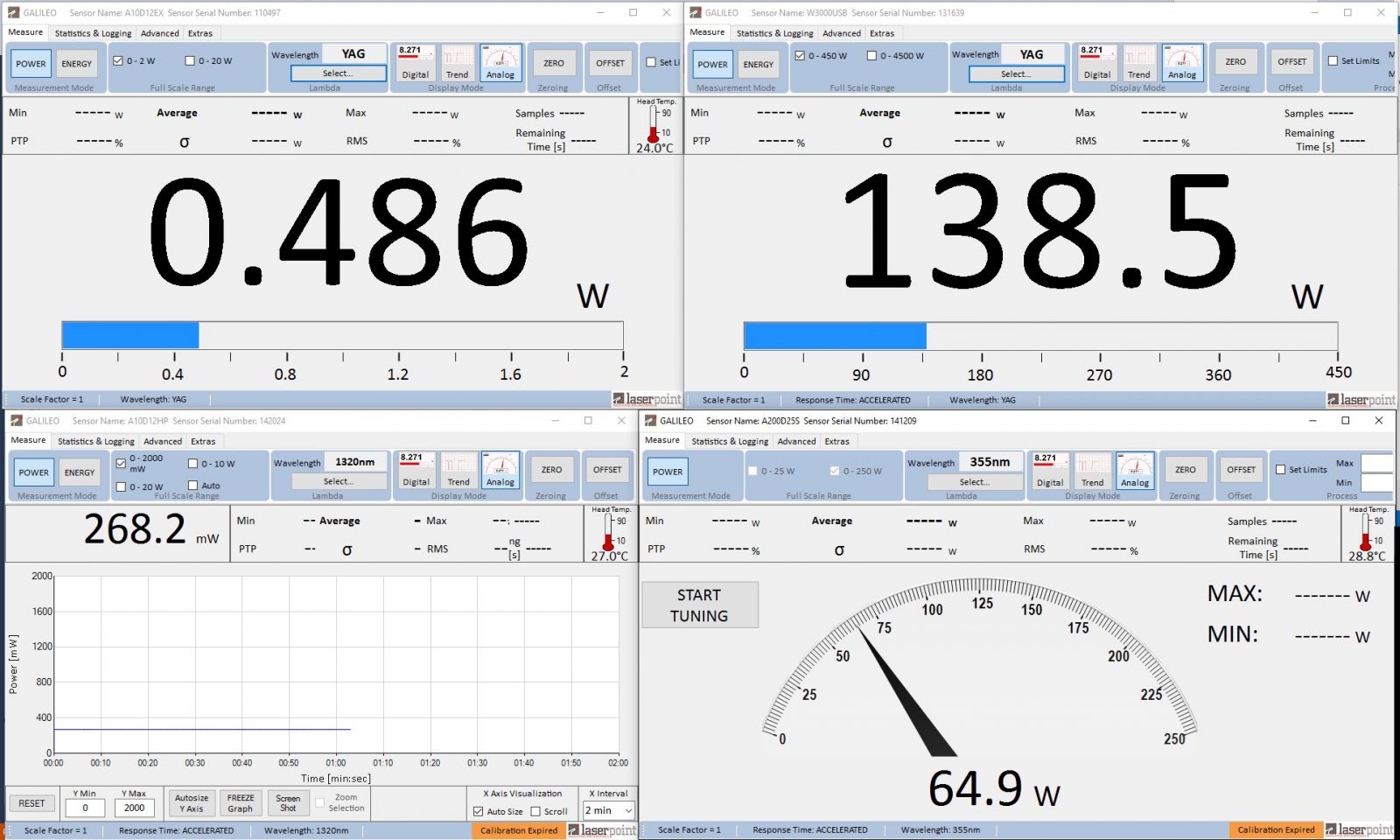1400x840 pixels.
Task: Open Extras tab in A10D12EX window
Action: click(200, 33)
